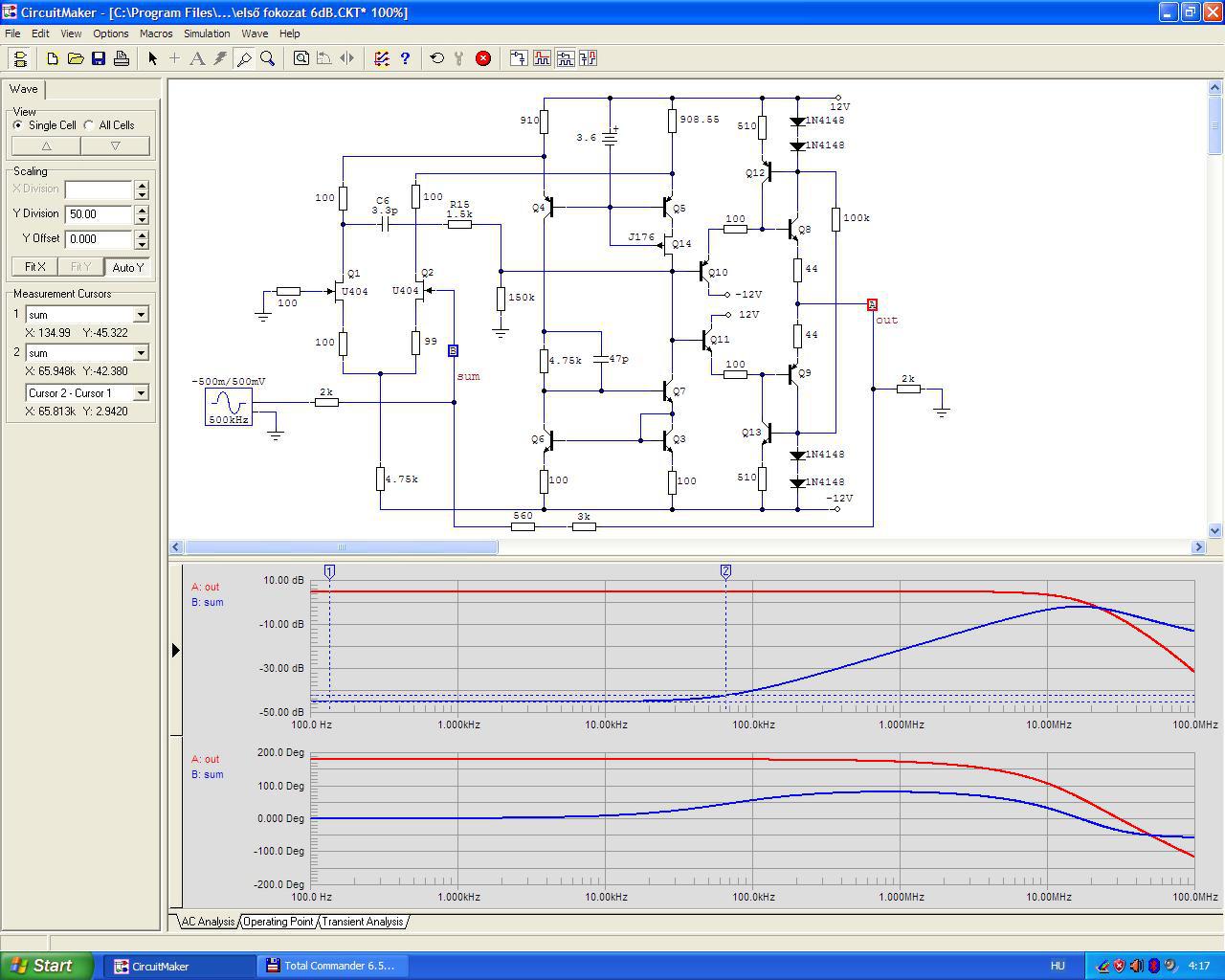The image size is (1225, 980).
Task: Click the blue question mark Help icon
Action: (405, 58)
